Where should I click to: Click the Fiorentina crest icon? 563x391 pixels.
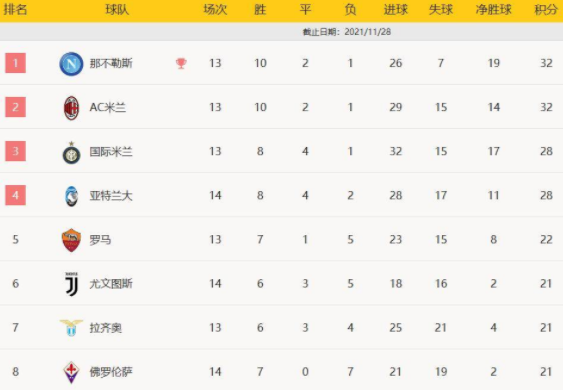click(71, 372)
